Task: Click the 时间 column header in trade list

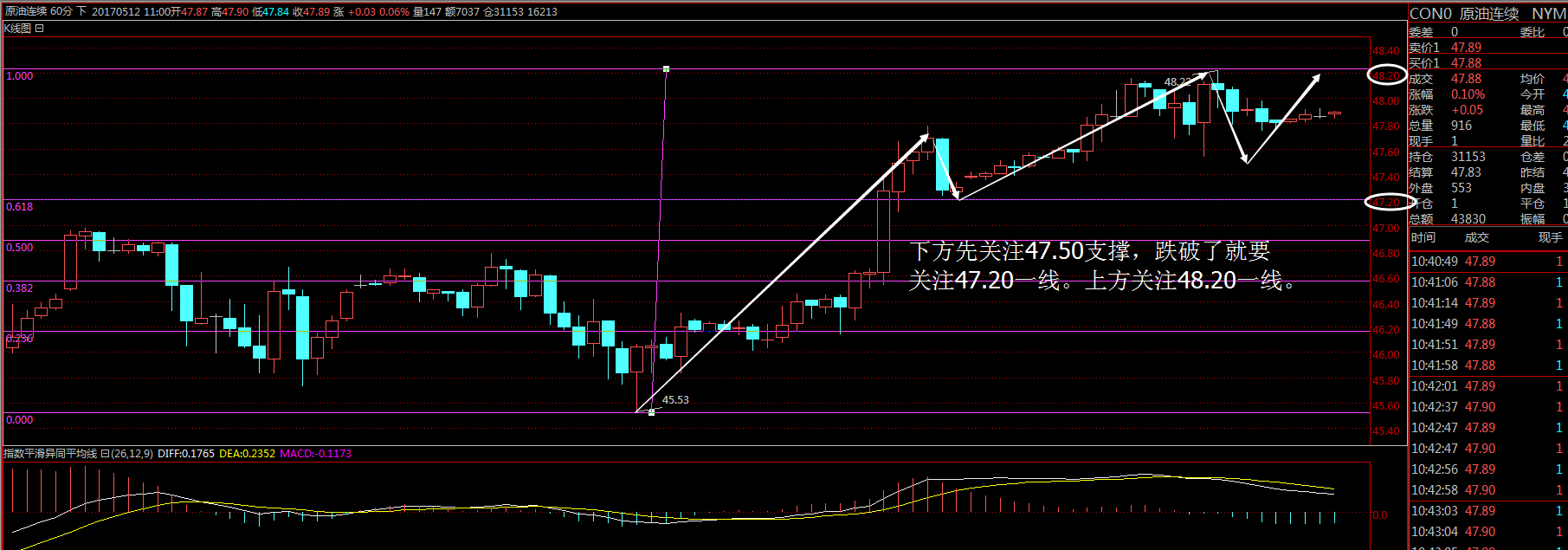Action: pyautogui.click(x=1423, y=237)
